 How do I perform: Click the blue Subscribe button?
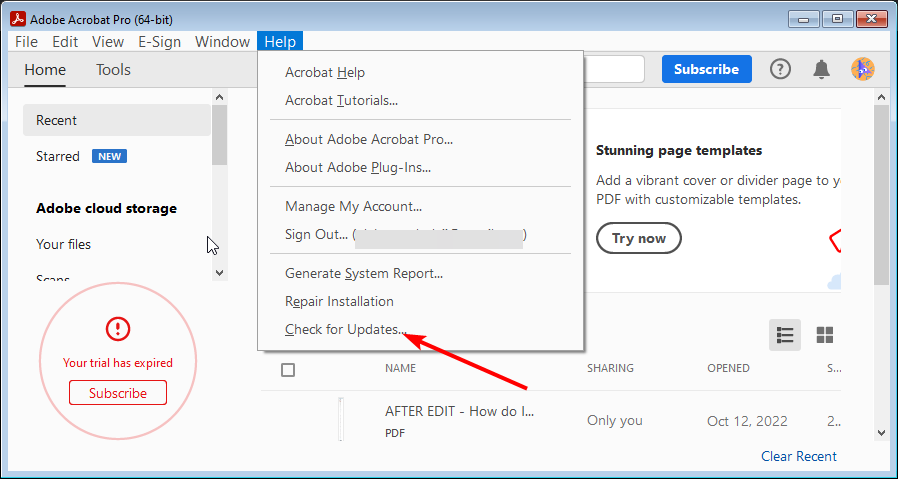click(x=707, y=69)
